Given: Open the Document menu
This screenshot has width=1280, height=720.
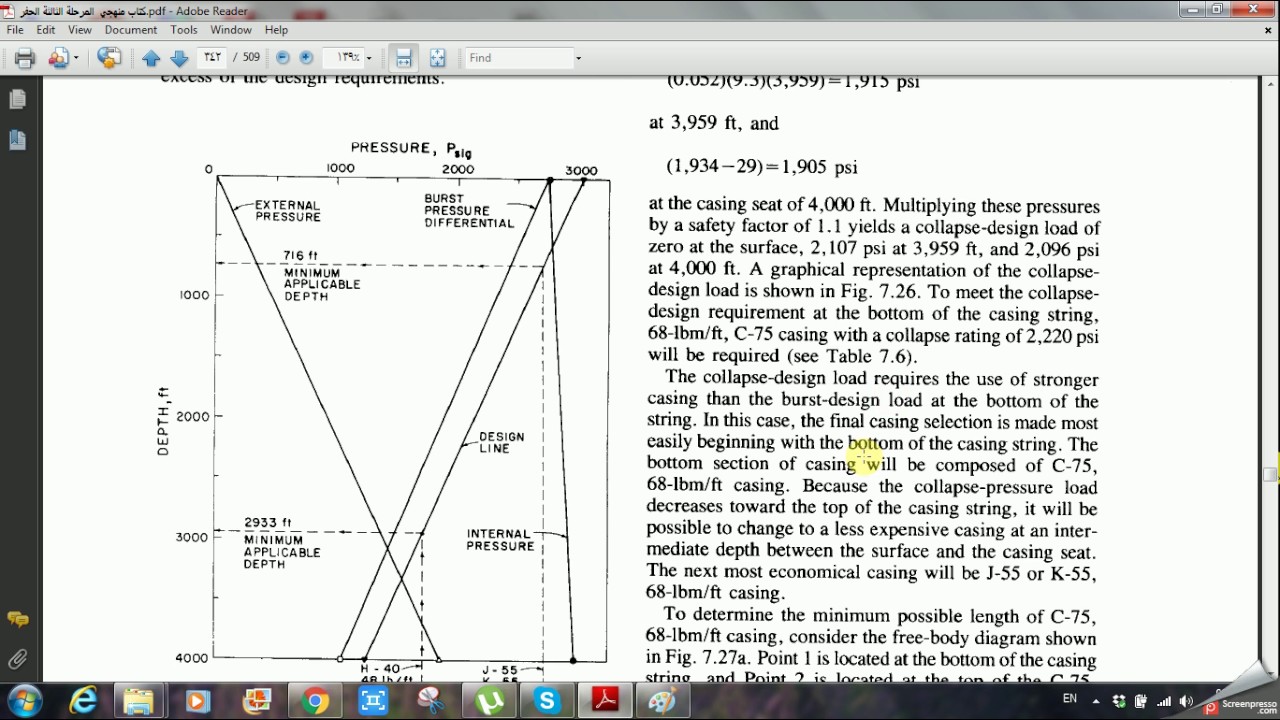Looking at the screenshot, I should point(131,30).
